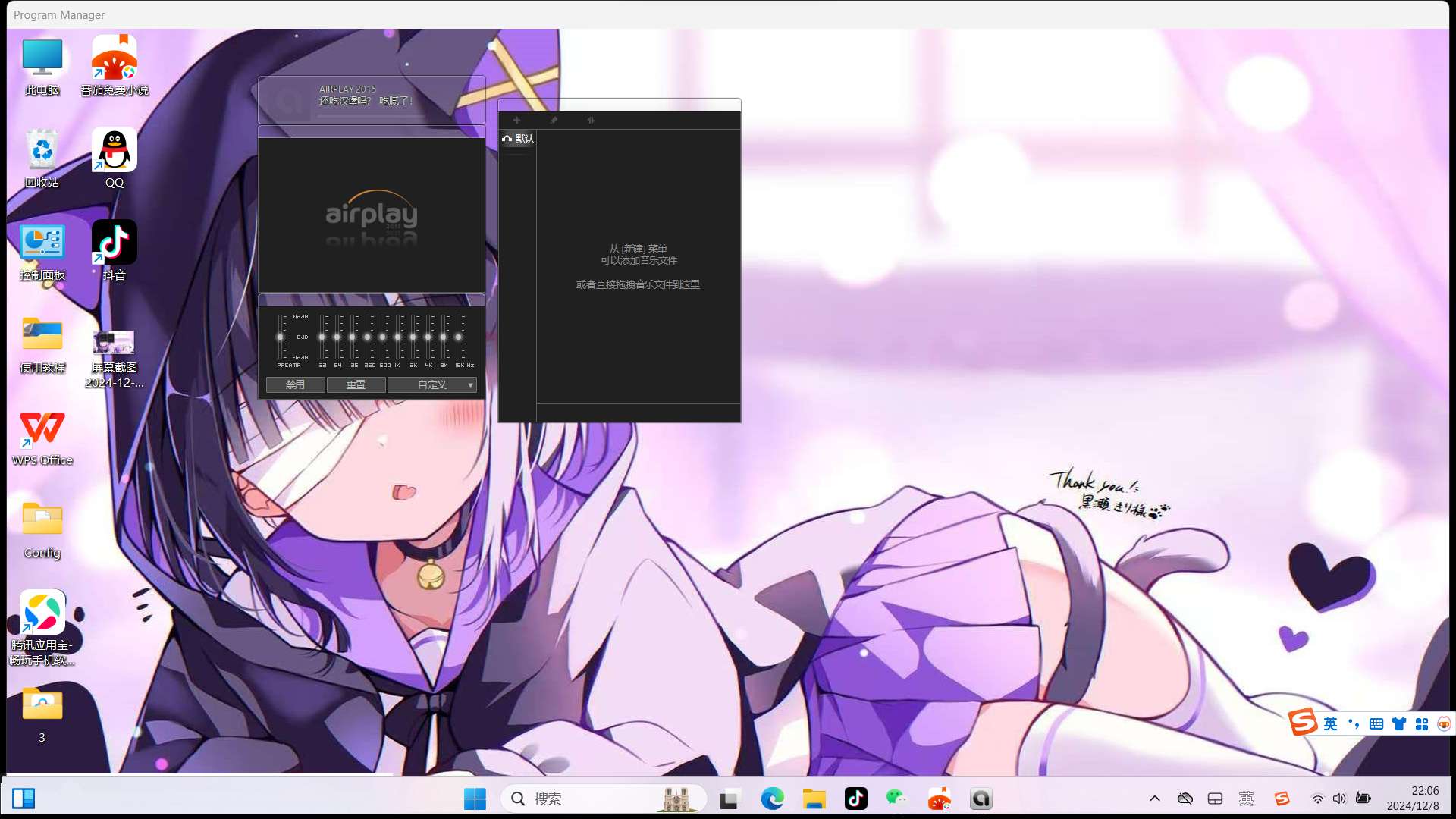Click the 禁用 button in the equalizer
The image size is (1456, 819).
click(295, 384)
